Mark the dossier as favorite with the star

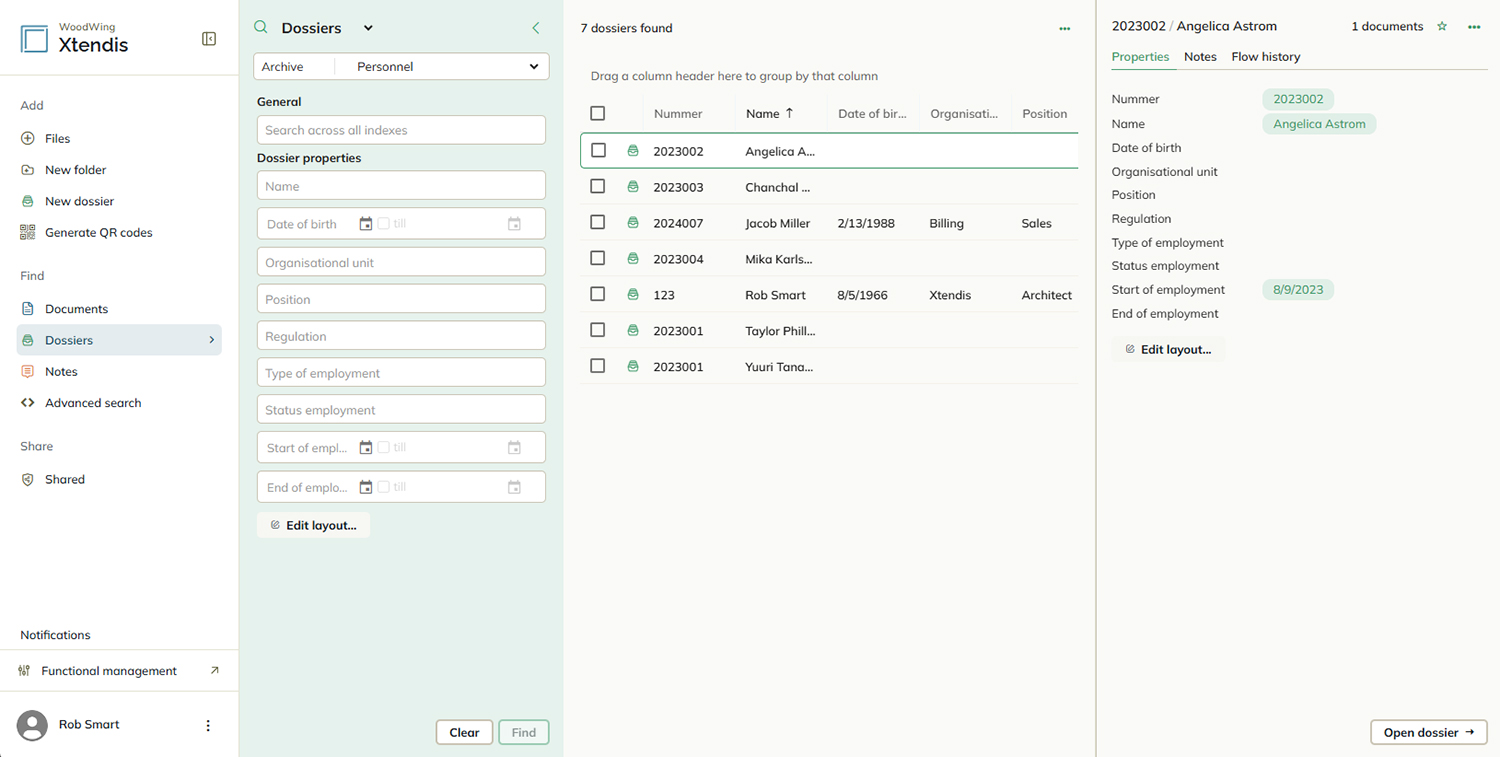[1442, 27]
